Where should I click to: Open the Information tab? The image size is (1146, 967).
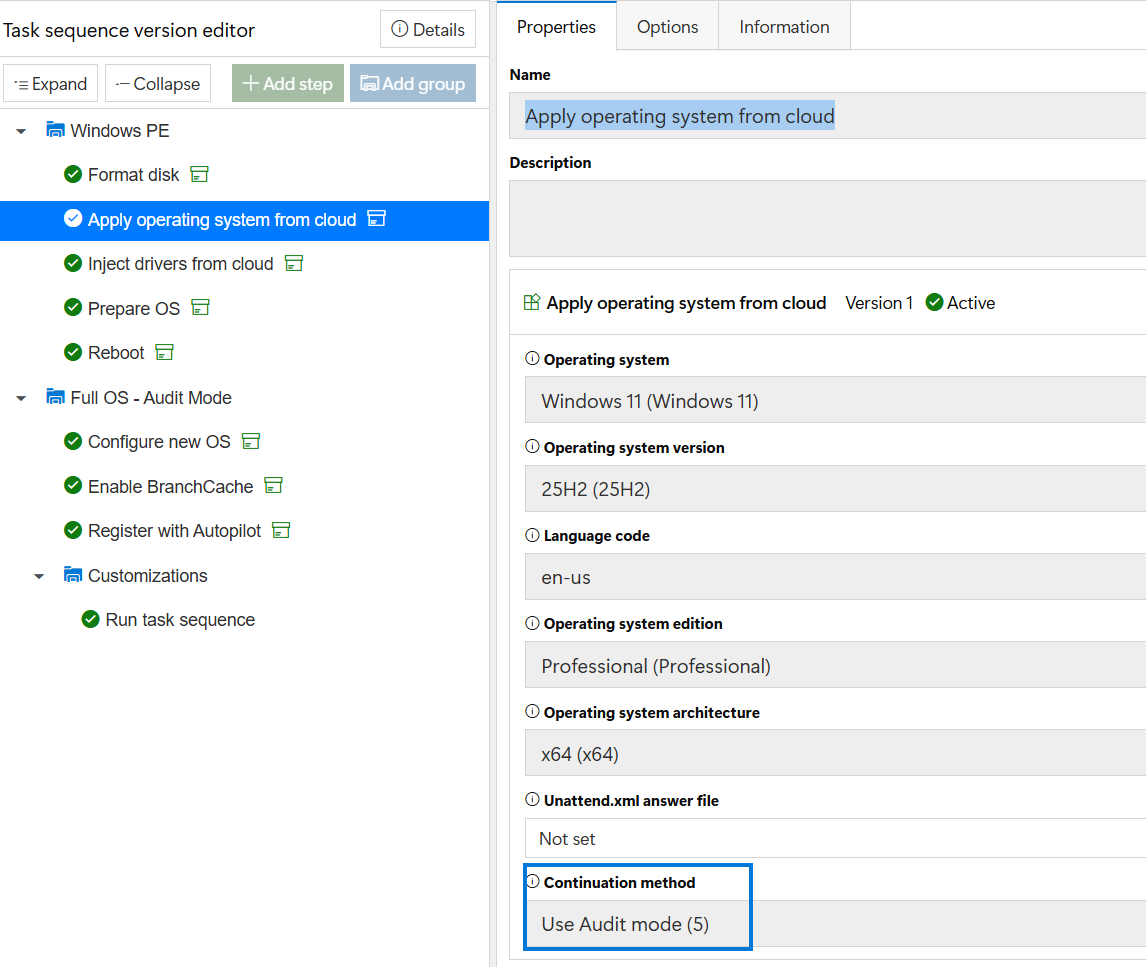pos(784,26)
